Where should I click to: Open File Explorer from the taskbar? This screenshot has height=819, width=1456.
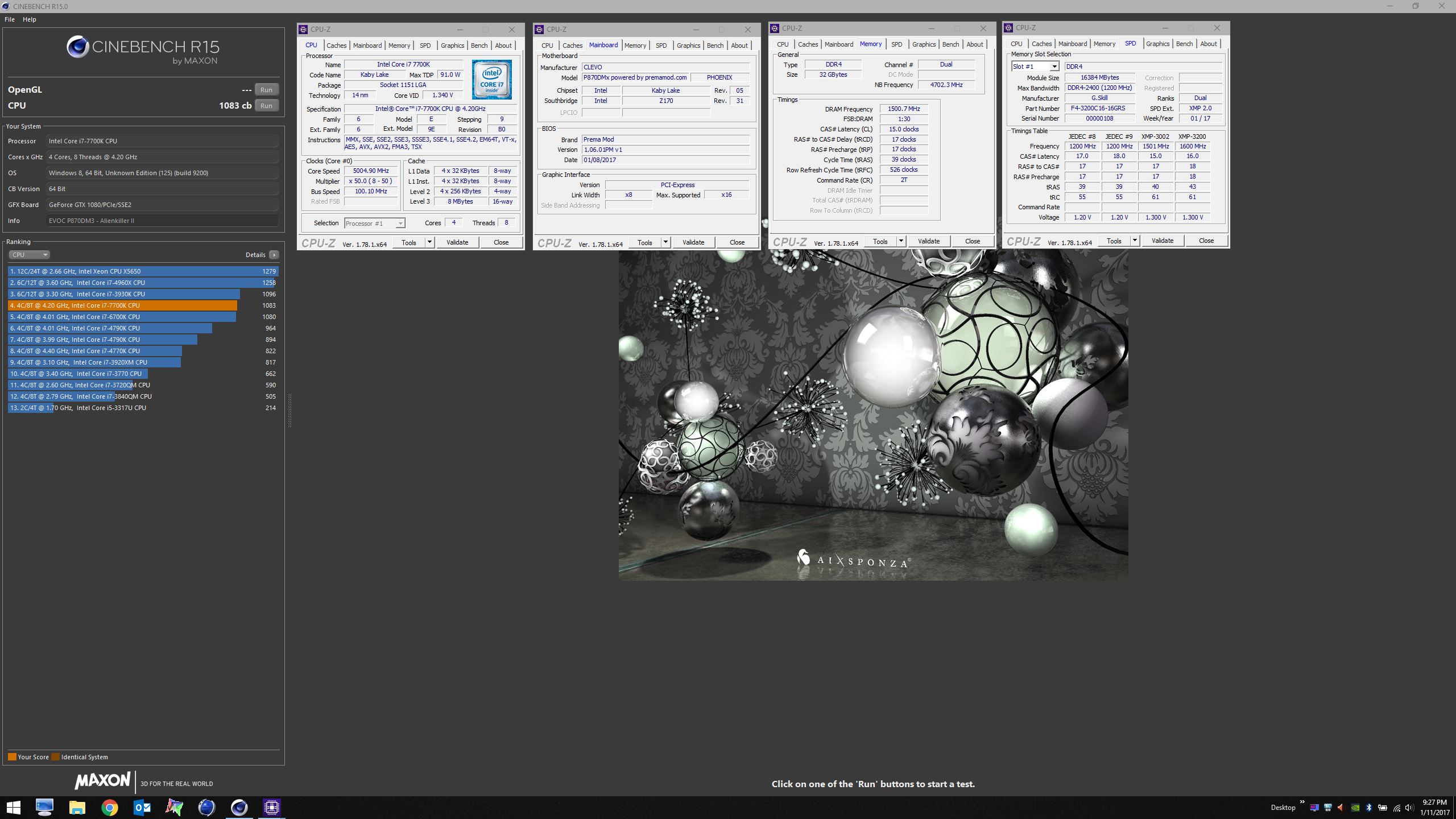tap(77, 807)
